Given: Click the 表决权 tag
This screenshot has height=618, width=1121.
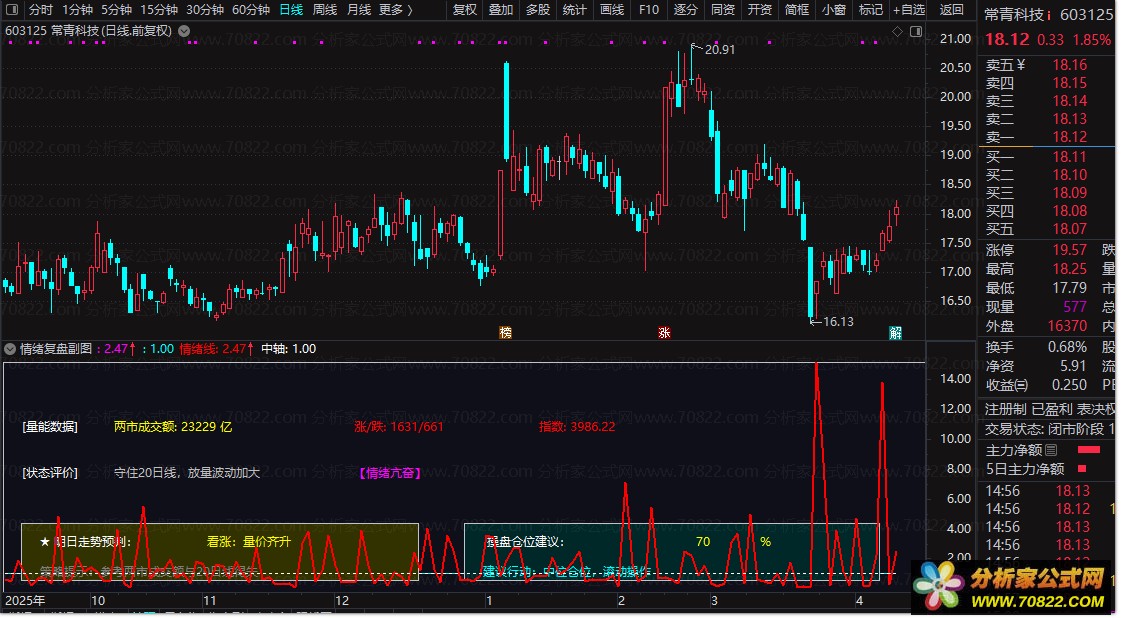Looking at the screenshot, I should click(1096, 409).
